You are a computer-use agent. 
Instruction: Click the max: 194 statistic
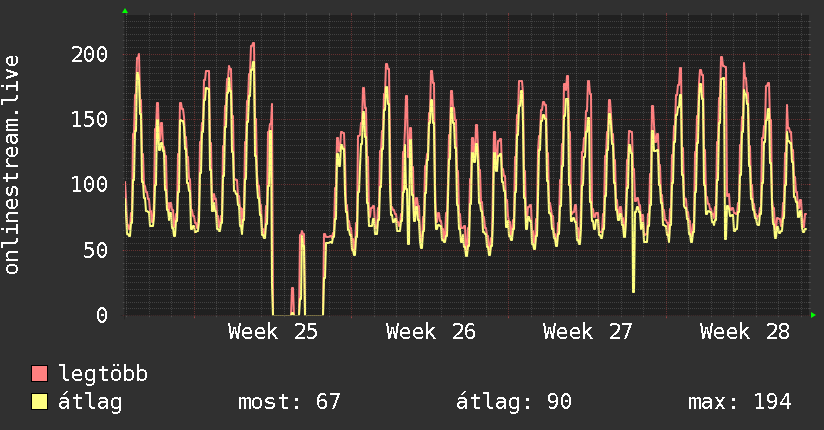739,402
